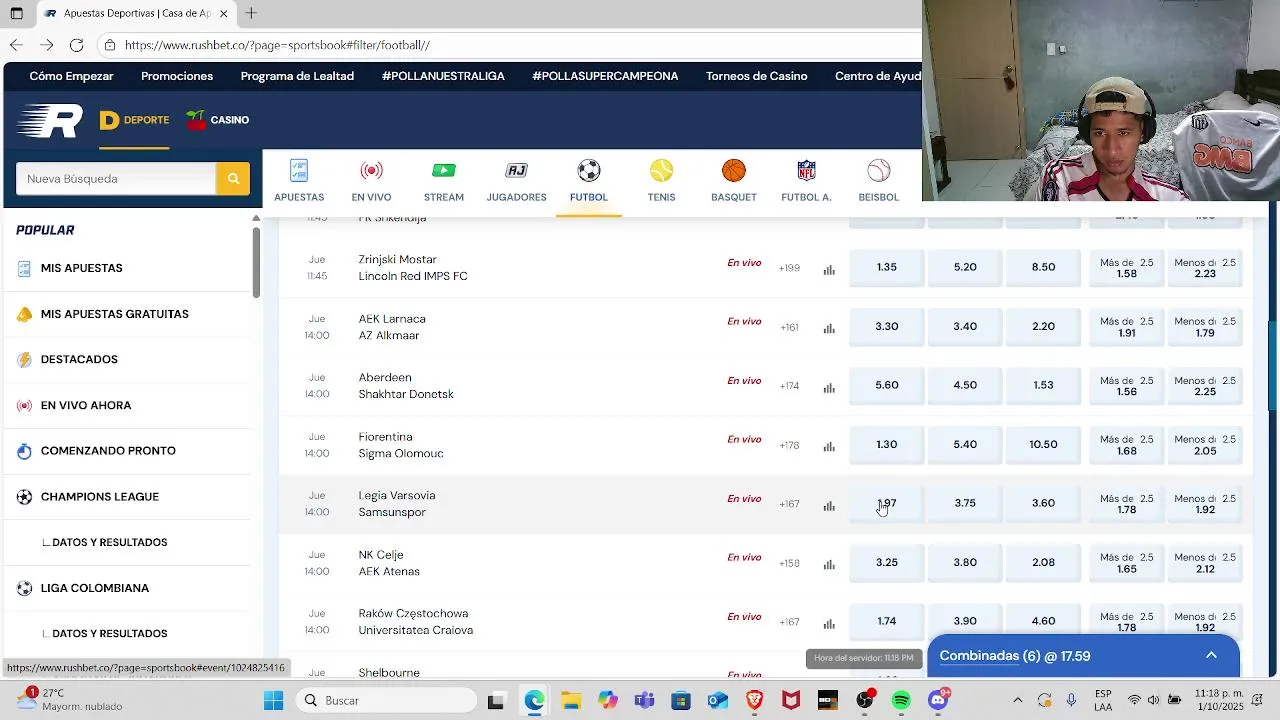Expand +199 markets for Zrinjski Mostar
1280x720 pixels.
789,268
